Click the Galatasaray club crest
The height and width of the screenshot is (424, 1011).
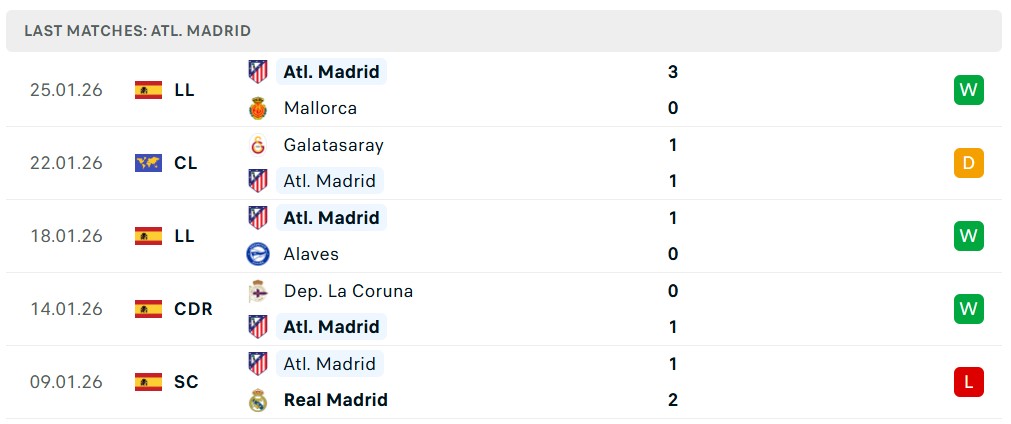coord(258,145)
